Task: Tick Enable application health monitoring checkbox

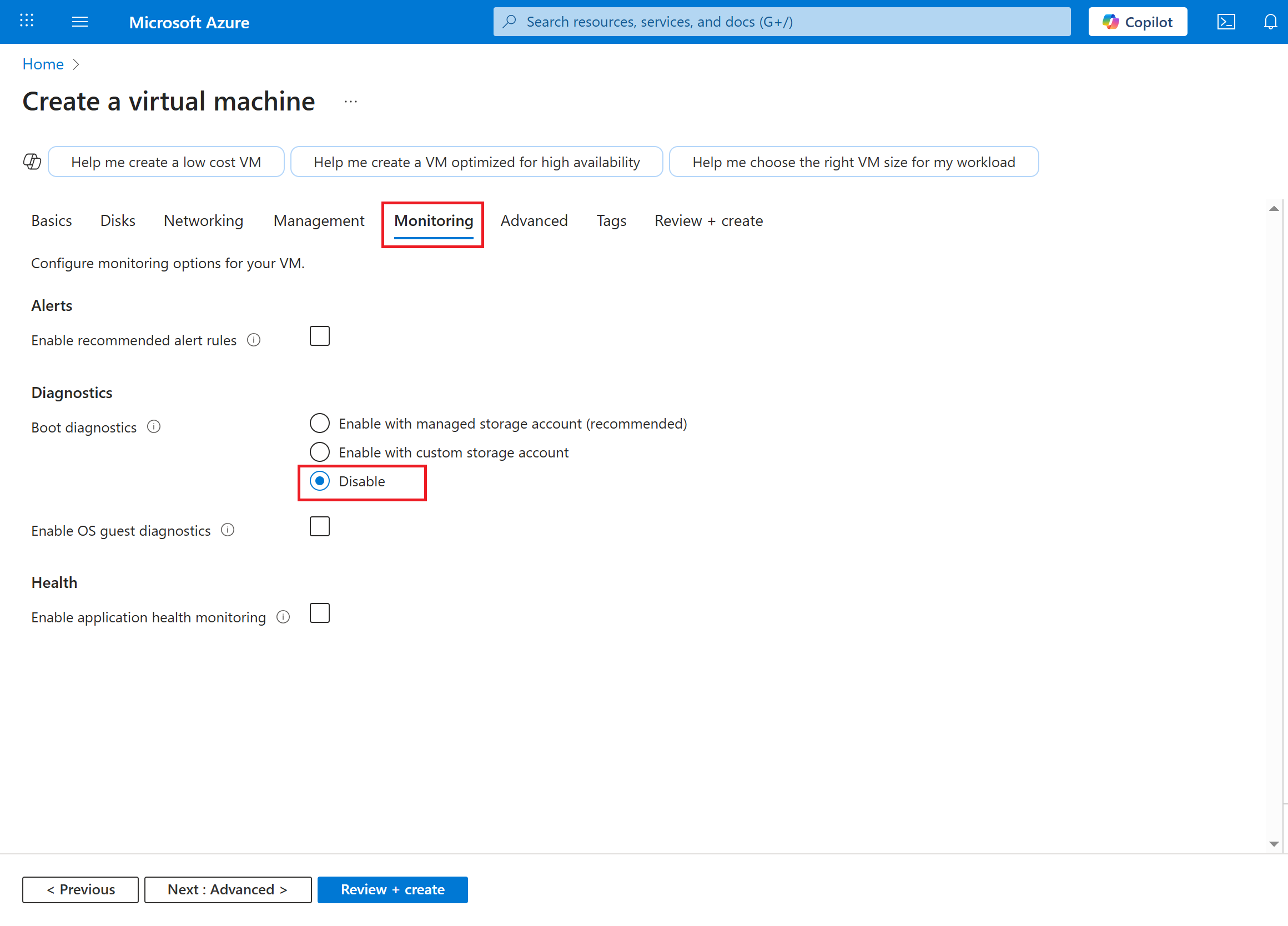Action: point(320,613)
